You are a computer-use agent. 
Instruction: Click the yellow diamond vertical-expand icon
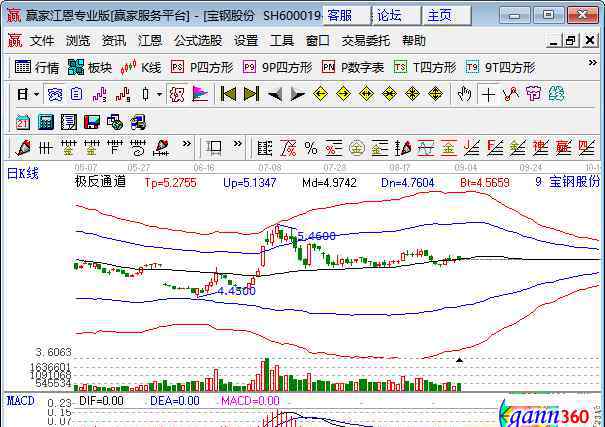pos(436,94)
